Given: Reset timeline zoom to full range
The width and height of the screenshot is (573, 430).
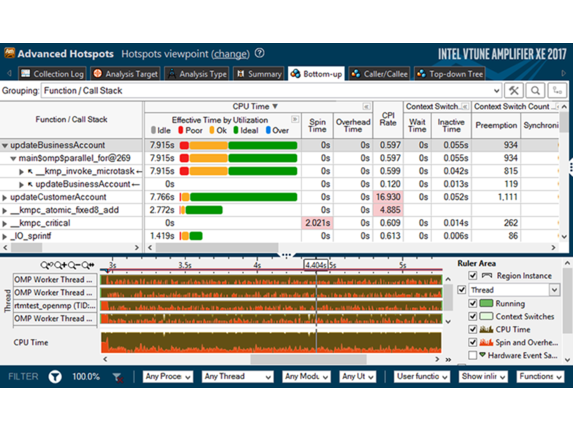Looking at the screenshot, I should (88, 265).
